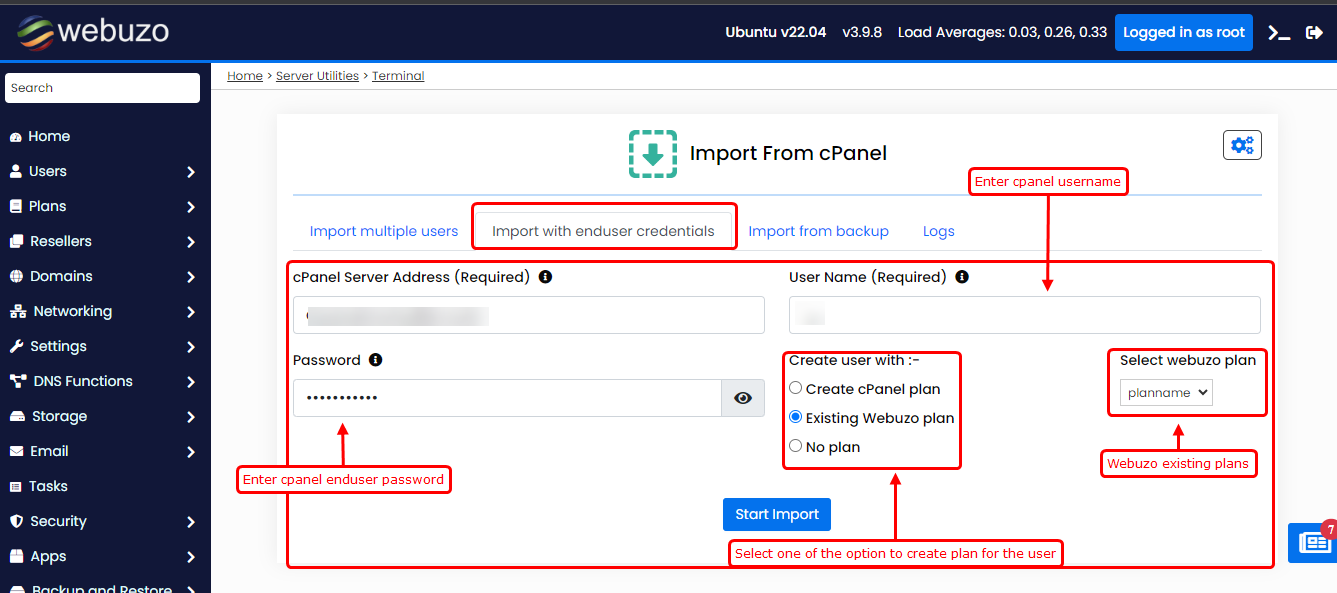The height and width of the screenshot is (593, 1337).
Task: Select the Create cPanel plan radio option
Action: (x=796, y=388)
